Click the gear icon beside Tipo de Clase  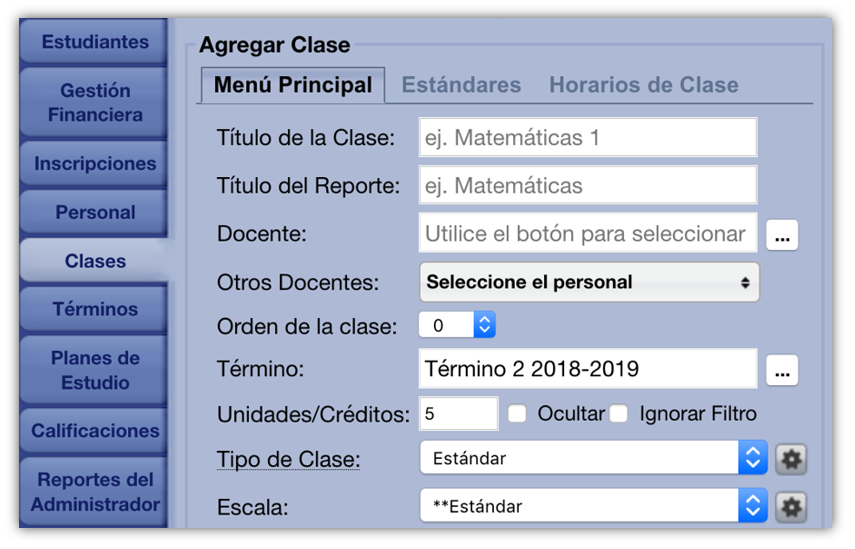point(791,459)
